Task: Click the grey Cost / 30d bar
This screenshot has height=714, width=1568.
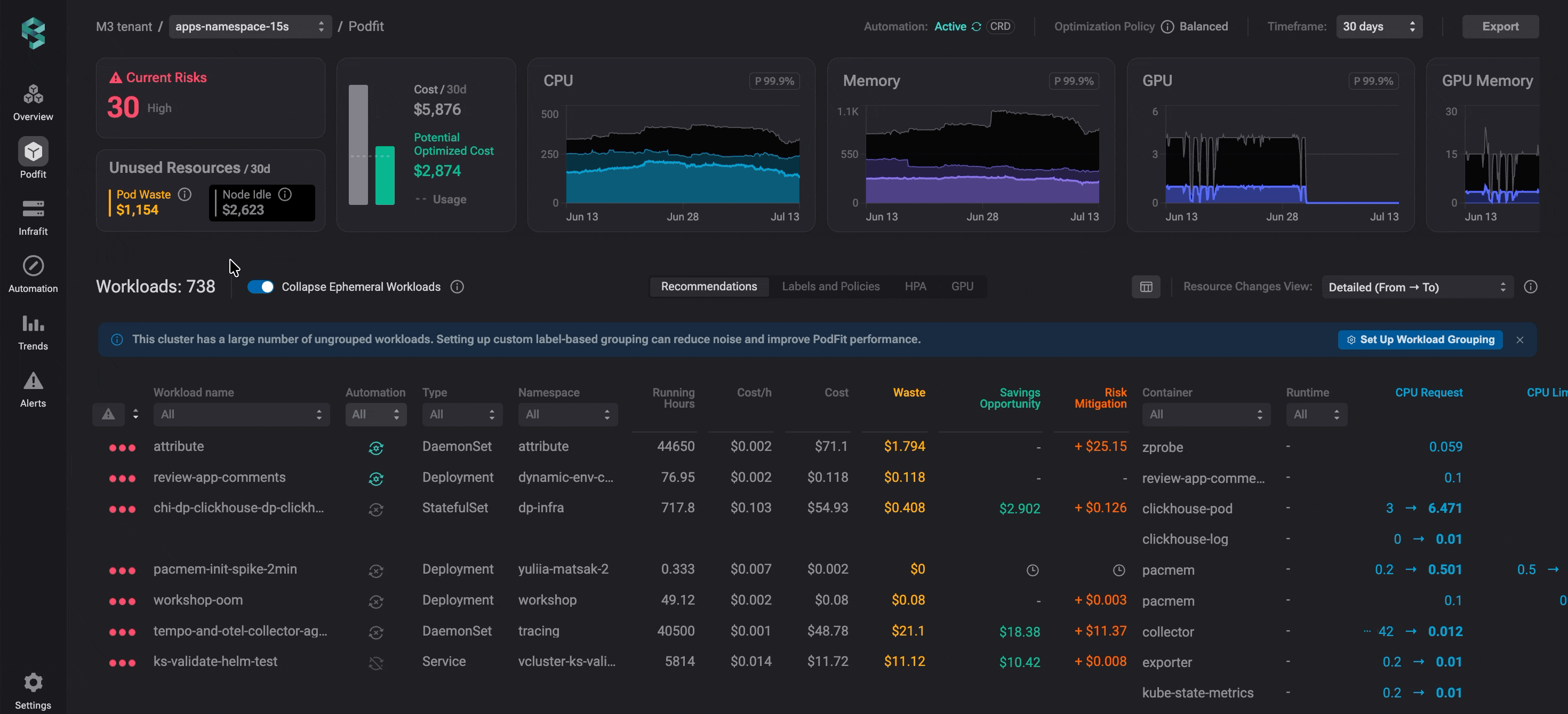Action: coord(358,145)
